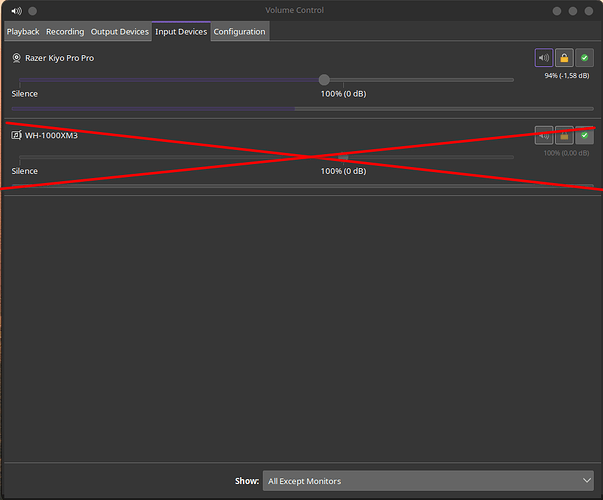Image resolution: width=603 pixels, height=500 pixels.
Task: Click the speaker icon in the title bar
Action: click(17, 11)
